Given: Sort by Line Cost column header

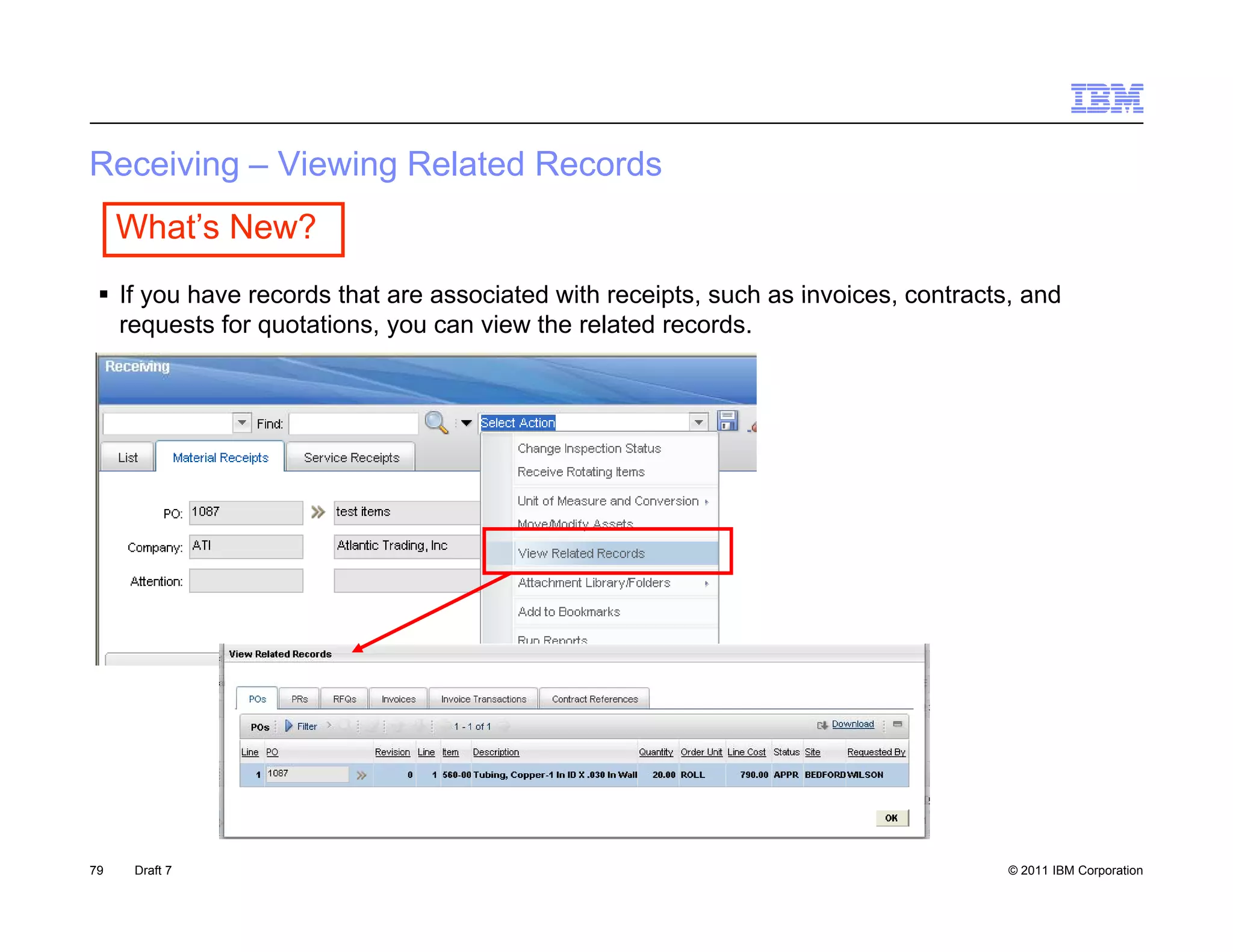Looking at the screenshot, I should coord(747,752).
